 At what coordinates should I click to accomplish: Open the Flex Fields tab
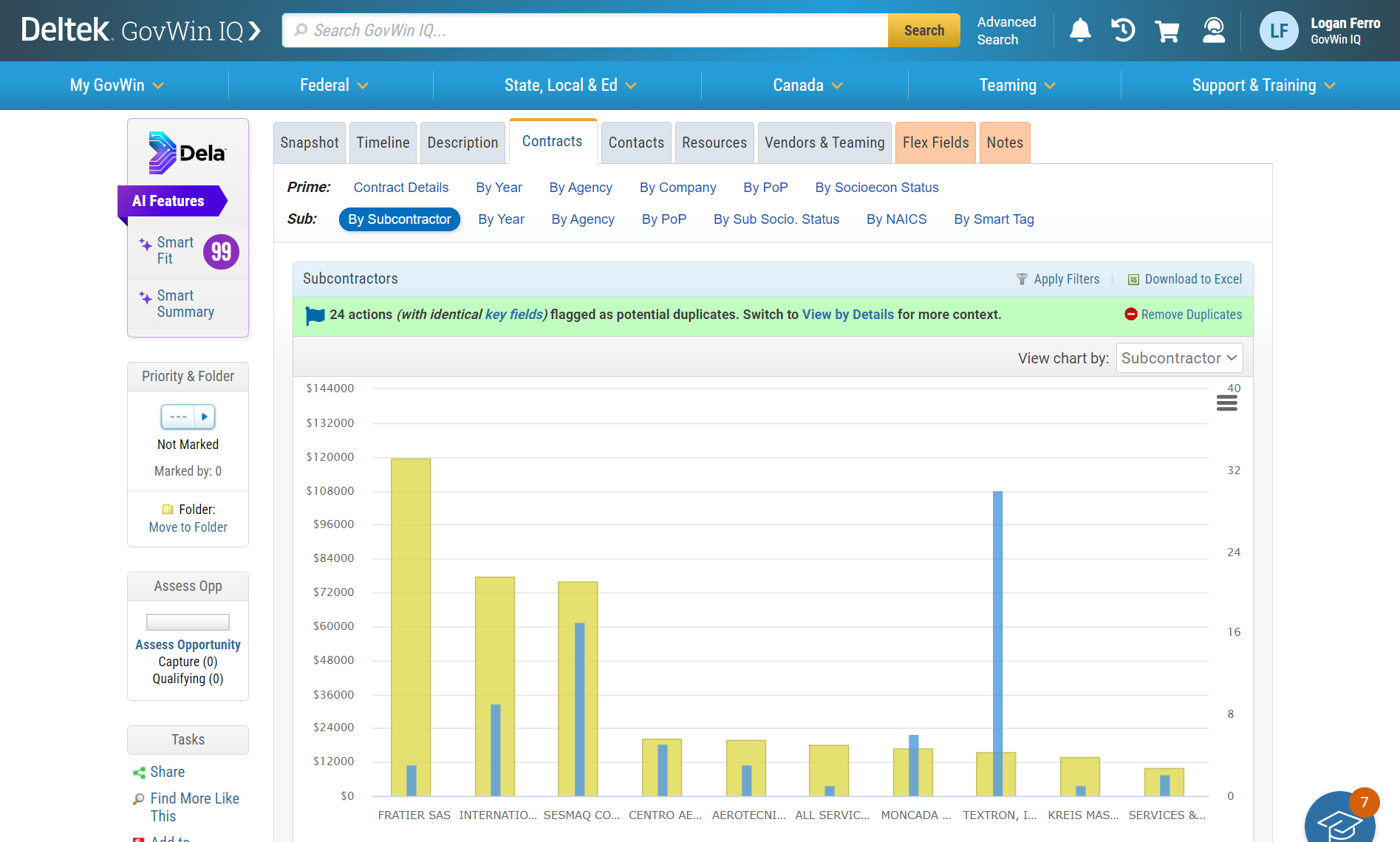click(x=935, y=143)
